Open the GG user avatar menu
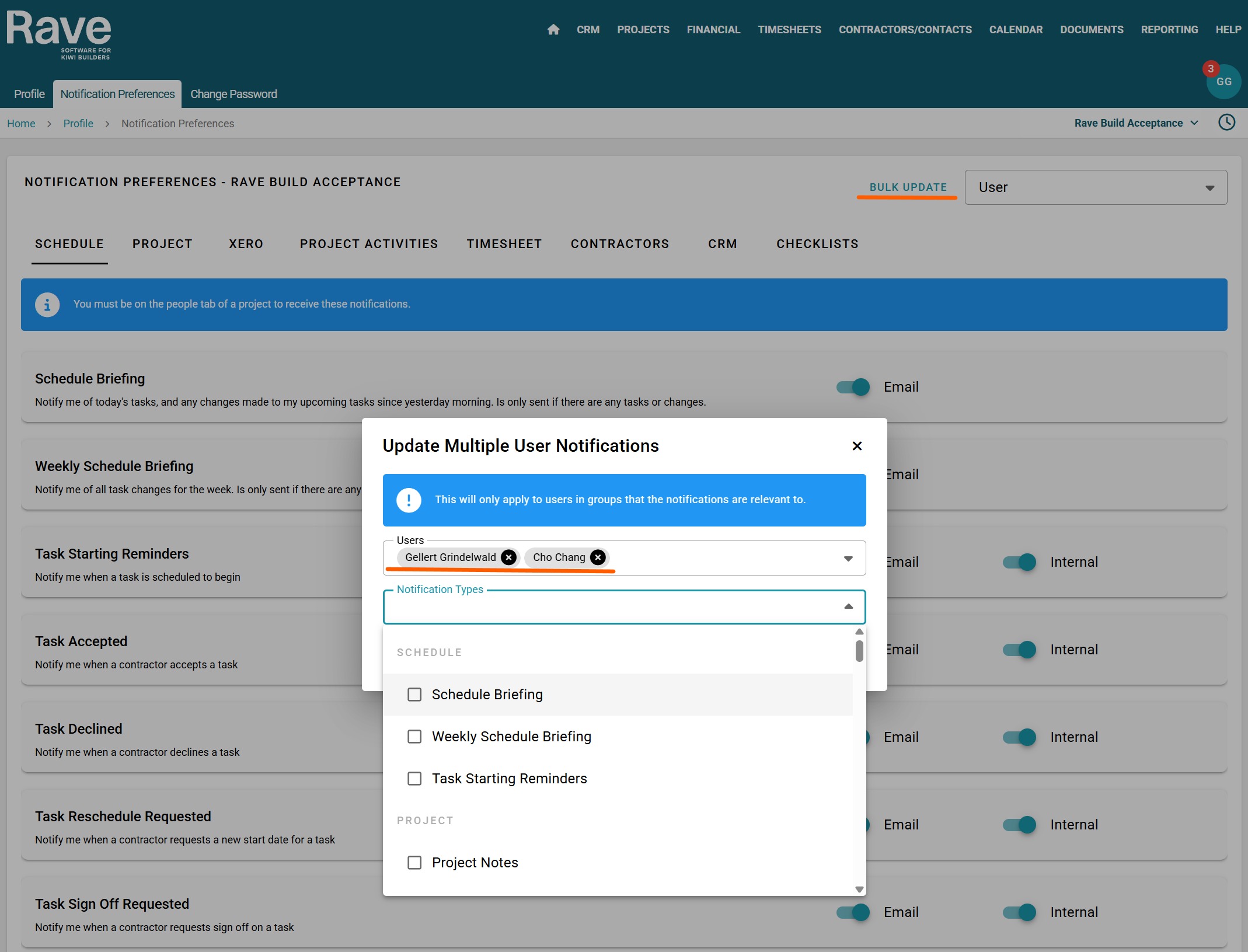Image resolution: width=1248 pixels, height=952 pixels. (x=1223, y=82)
